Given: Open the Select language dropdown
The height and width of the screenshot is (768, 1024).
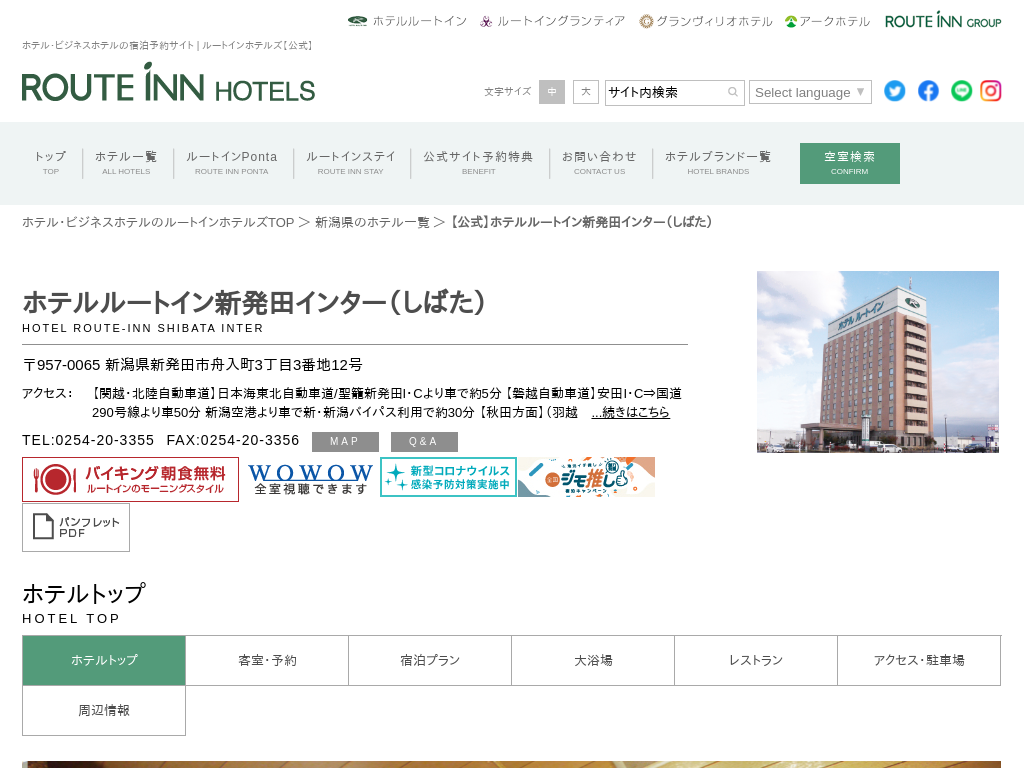Looking at the screenshot, I should click(810, 92).
